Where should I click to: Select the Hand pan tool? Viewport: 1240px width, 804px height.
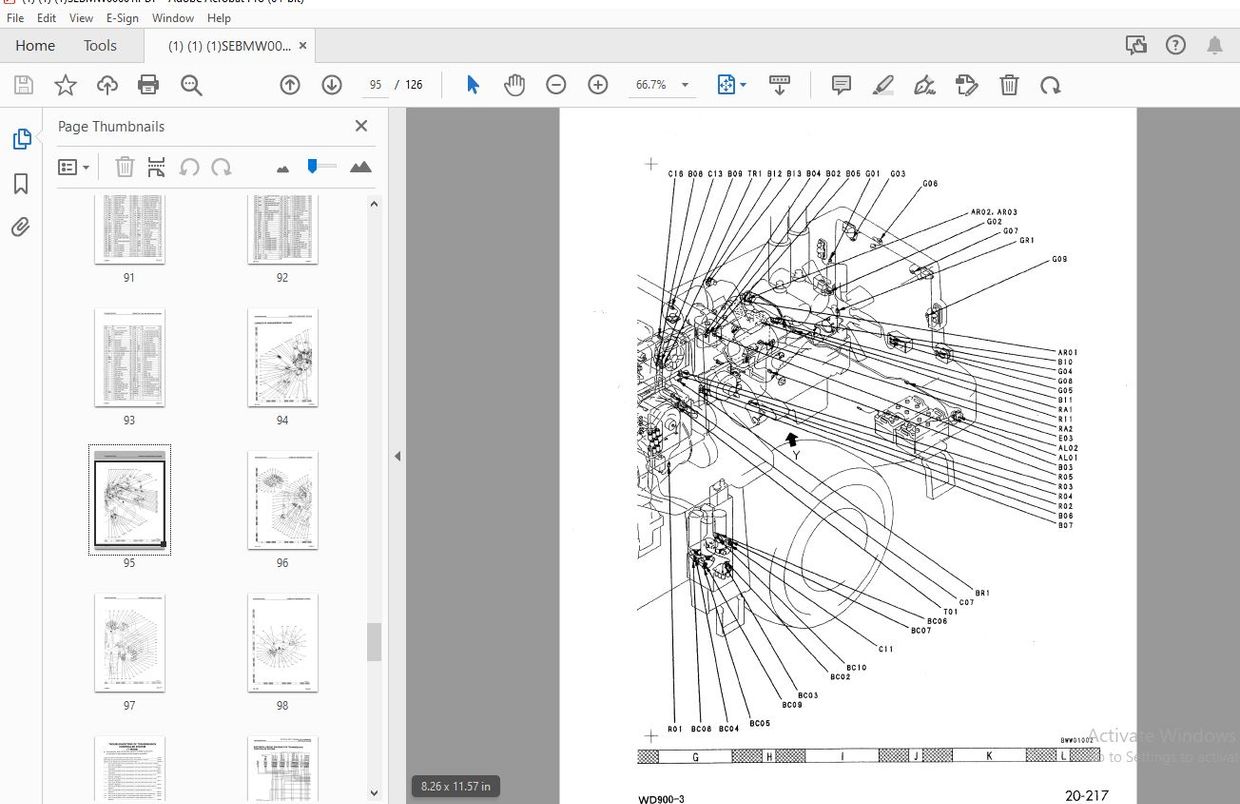tap(514, 85)
